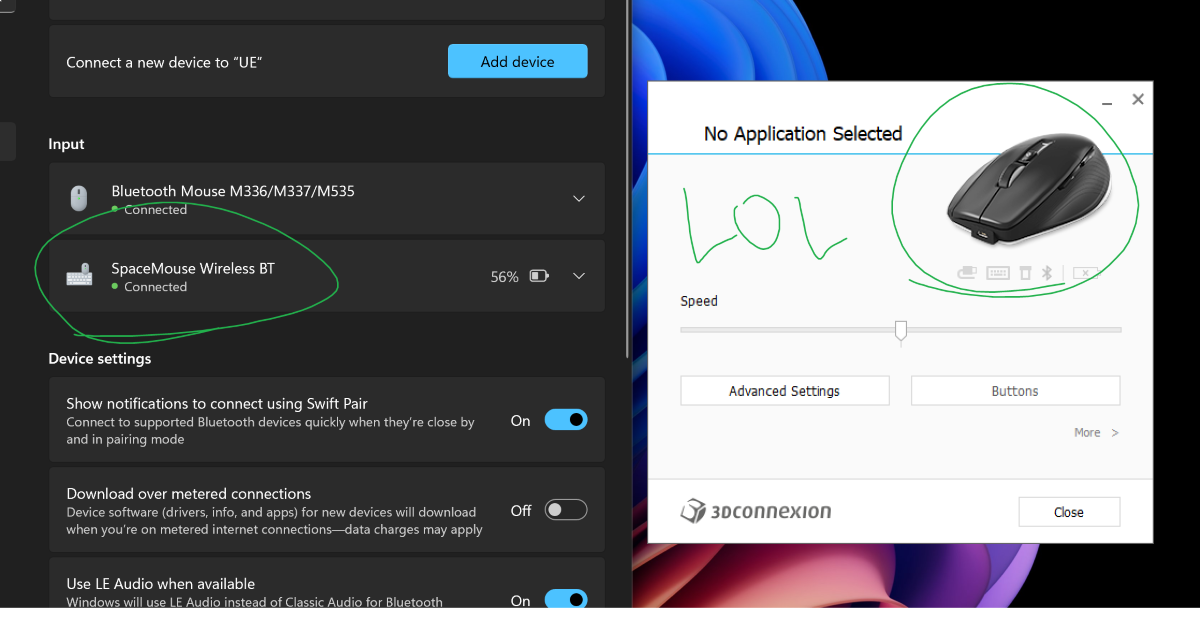
Task: Click the 'No Application Selected' title
Action: 803,133
